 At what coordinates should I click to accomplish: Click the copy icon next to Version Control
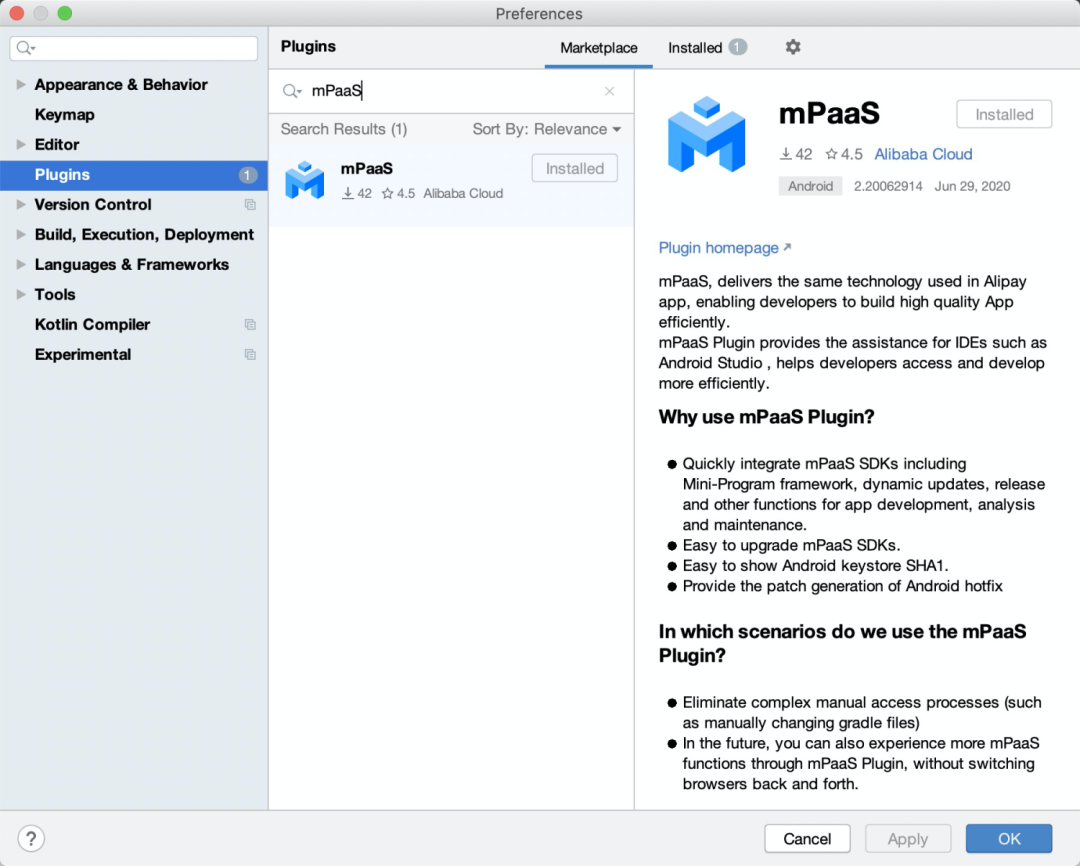coord(250,205)
